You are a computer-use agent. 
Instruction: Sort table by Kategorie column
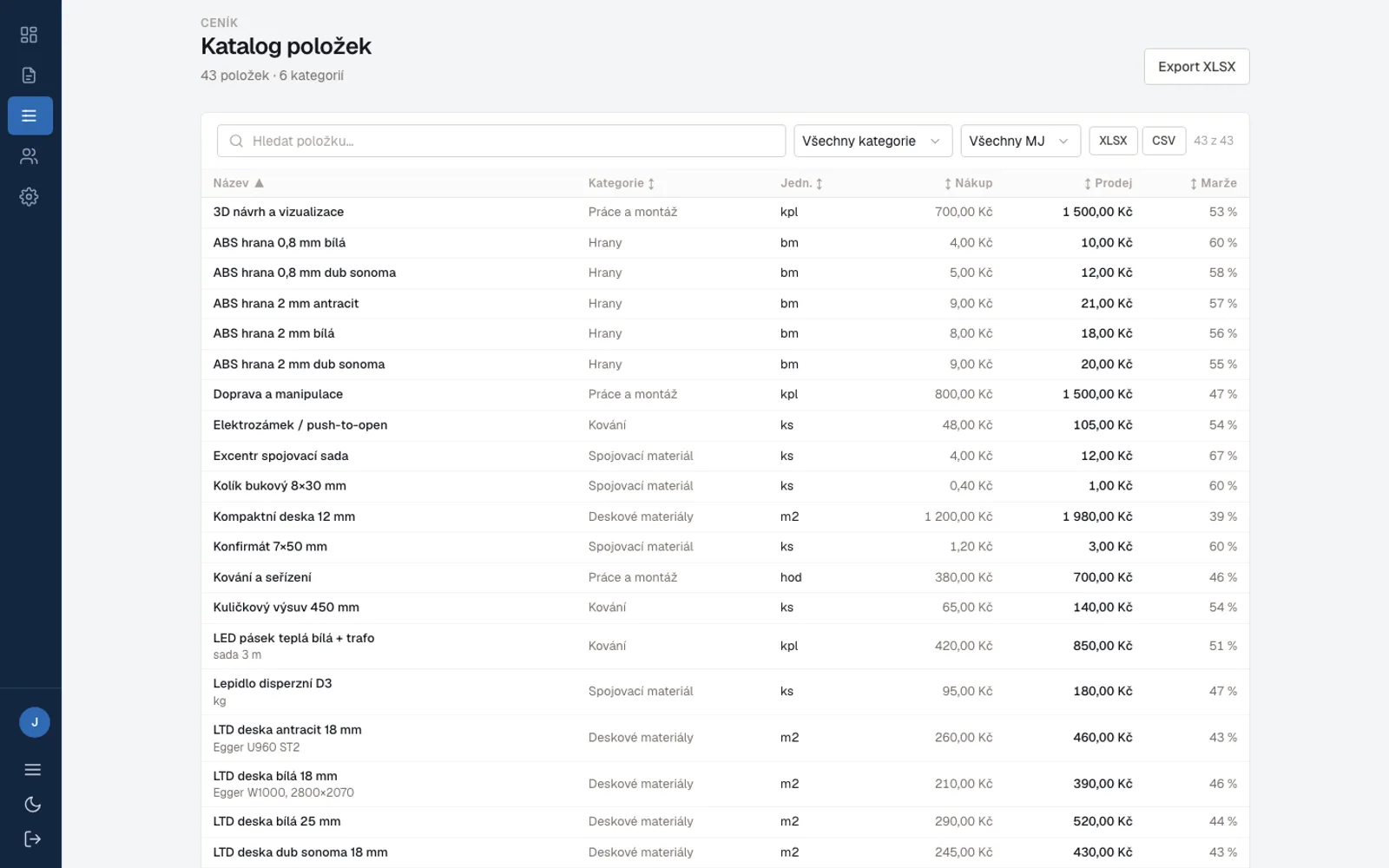(x=622, y=183)
